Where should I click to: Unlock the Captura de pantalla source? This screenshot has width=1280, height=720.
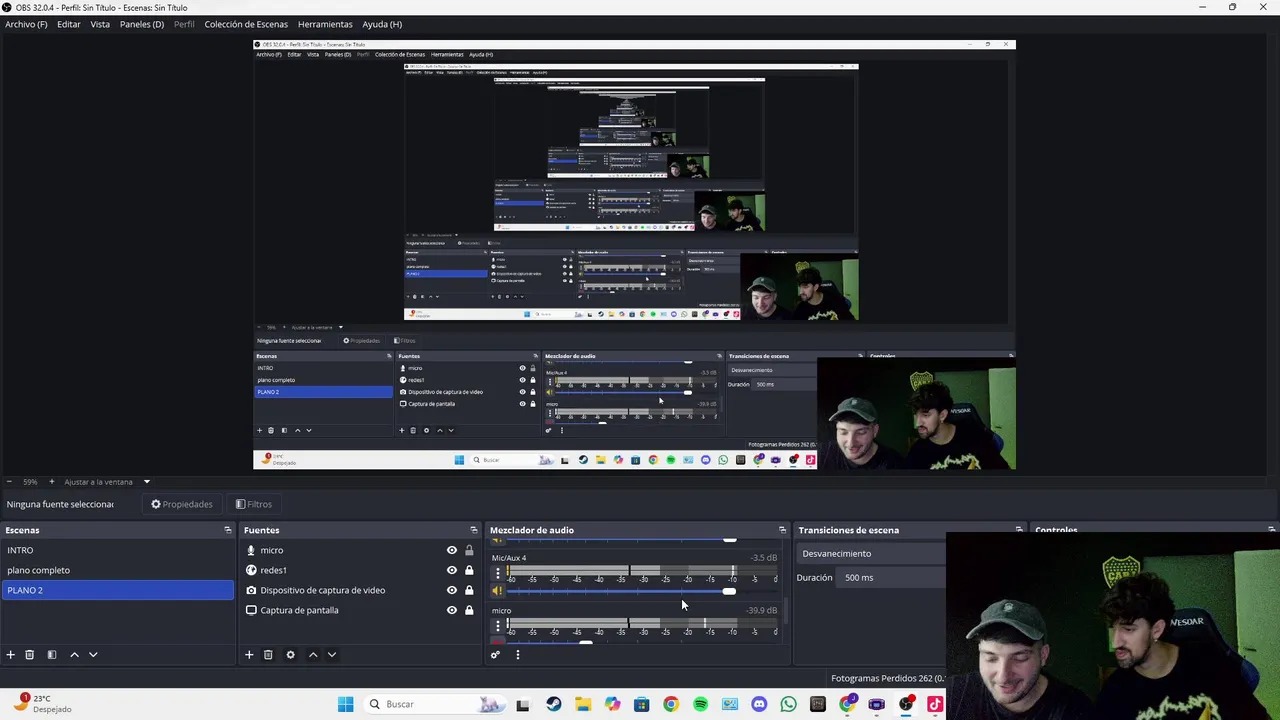click(469, 610)
